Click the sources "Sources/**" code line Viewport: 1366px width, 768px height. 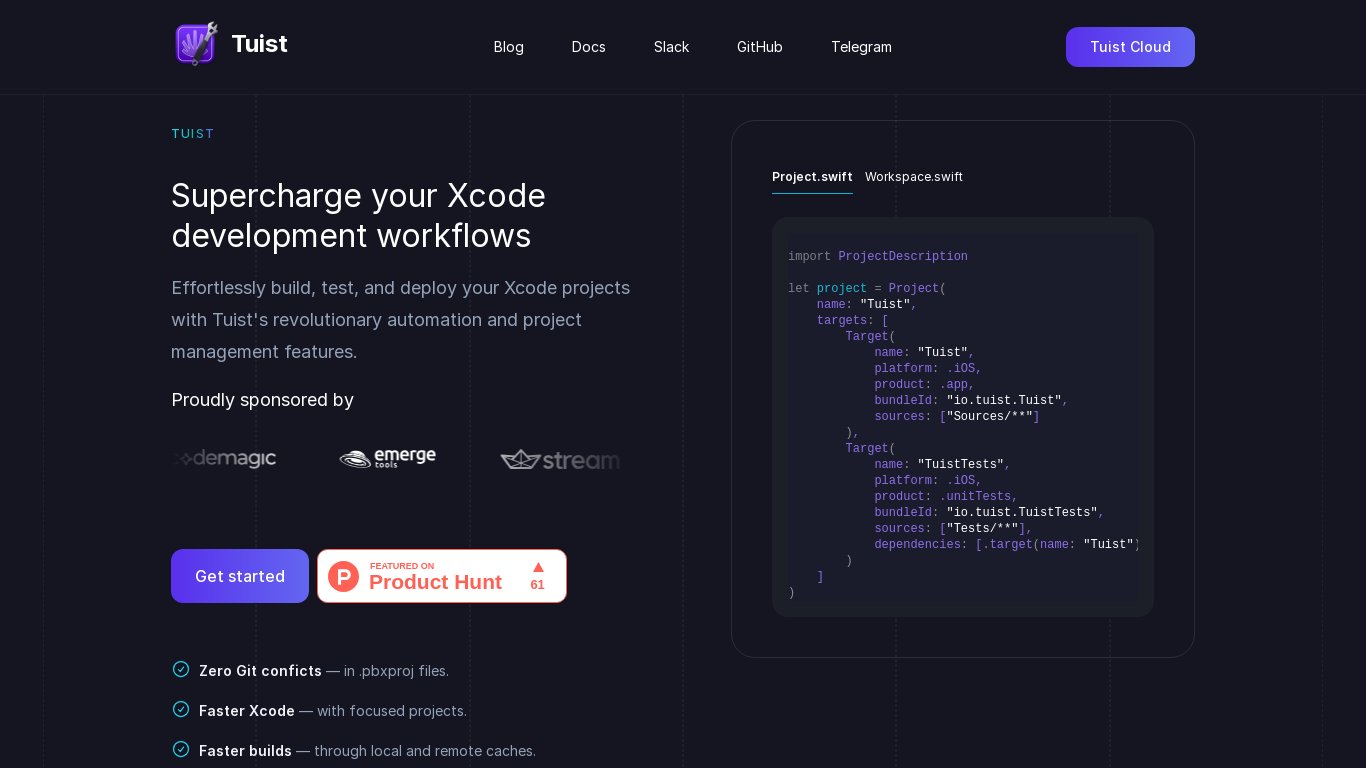point(957,417)
